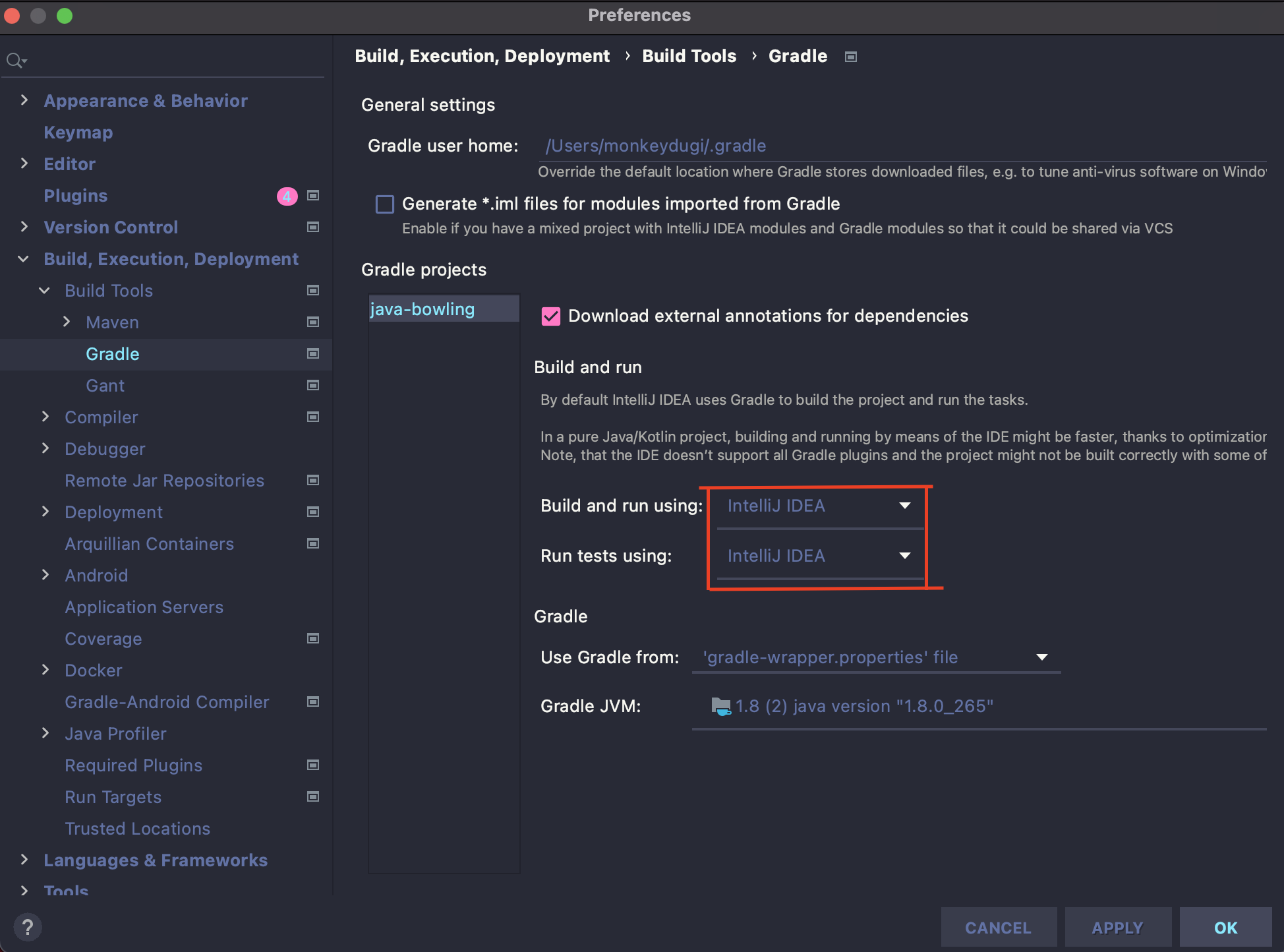Click the Cancel button
Screen dimensions: 1284x952
click(998, 928)
